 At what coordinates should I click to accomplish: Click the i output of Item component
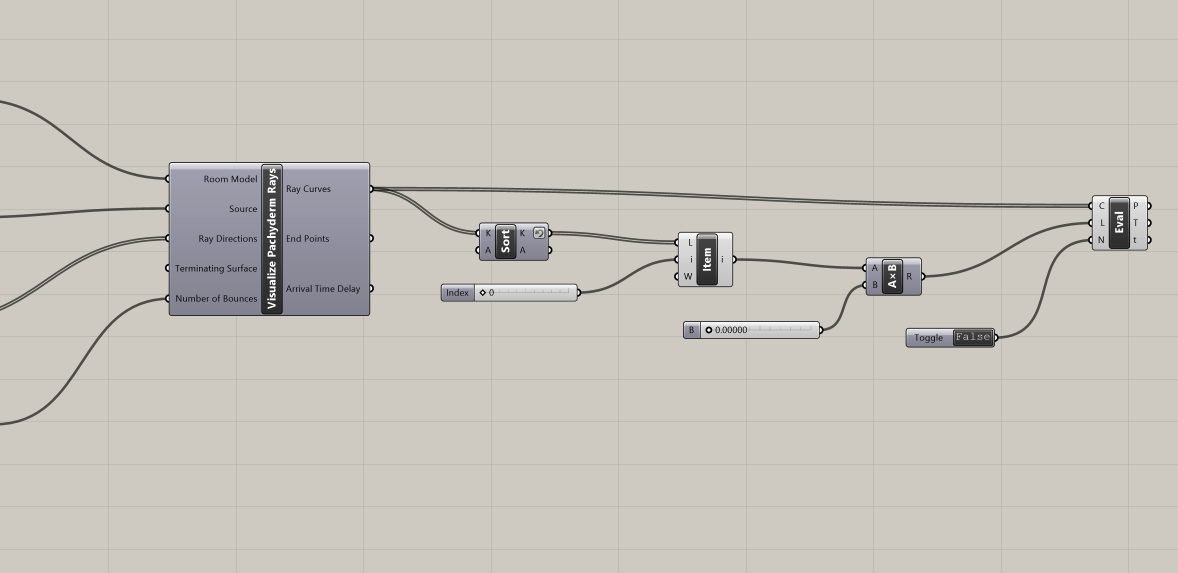click(x=723, y=260)
